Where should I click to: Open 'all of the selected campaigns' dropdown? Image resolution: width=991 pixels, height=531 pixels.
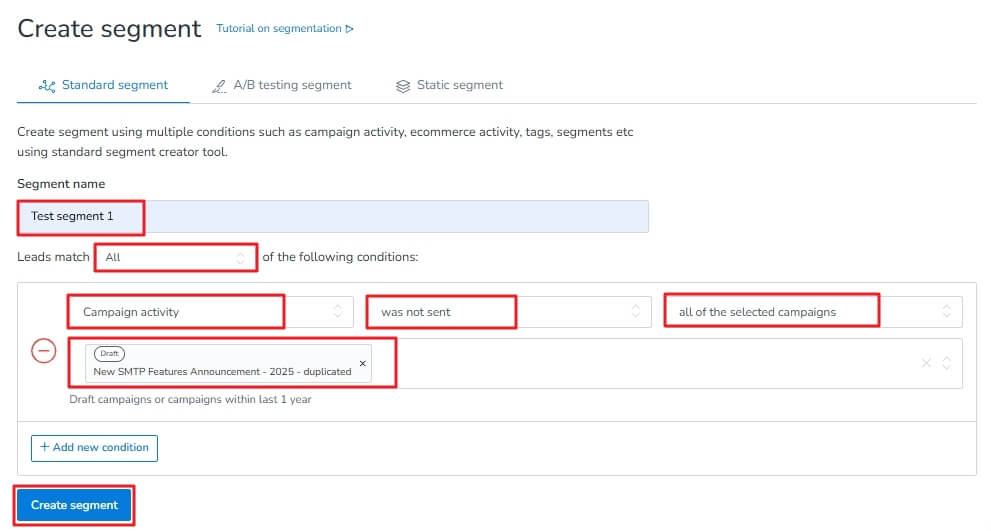click(x=812, y=312)
